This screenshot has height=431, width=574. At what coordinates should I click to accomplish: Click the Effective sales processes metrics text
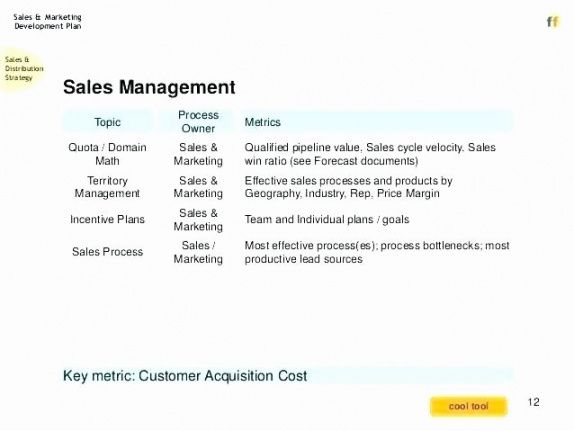tap(348, 187)
